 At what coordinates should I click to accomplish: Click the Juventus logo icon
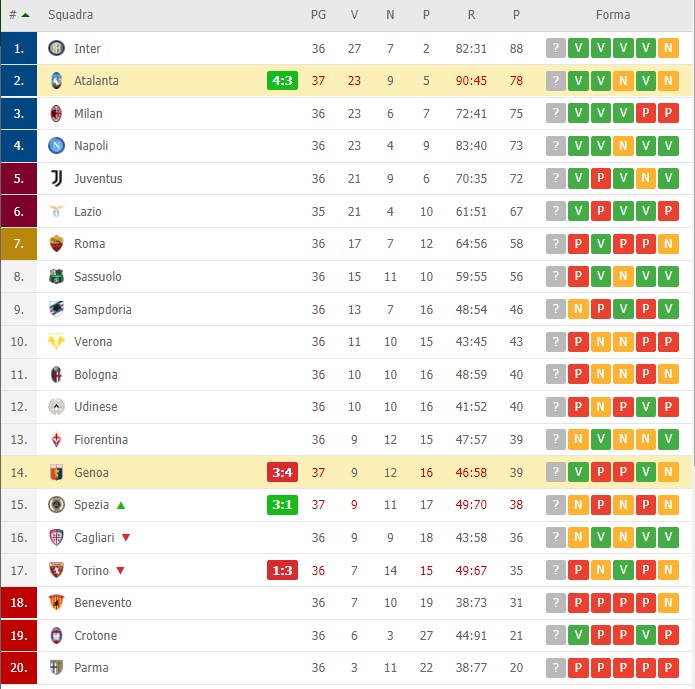(x=56, y=178)
